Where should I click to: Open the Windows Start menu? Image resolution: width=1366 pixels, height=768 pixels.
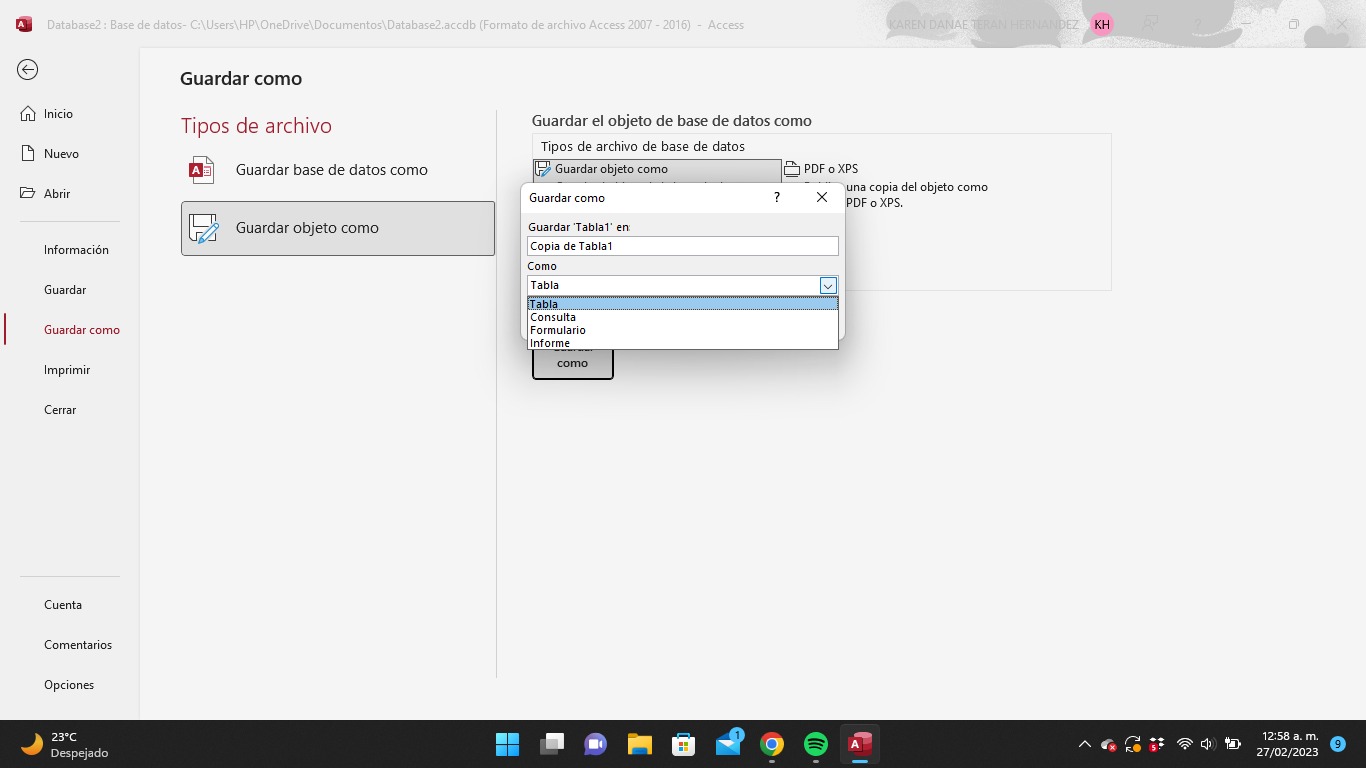coord(507,745)
